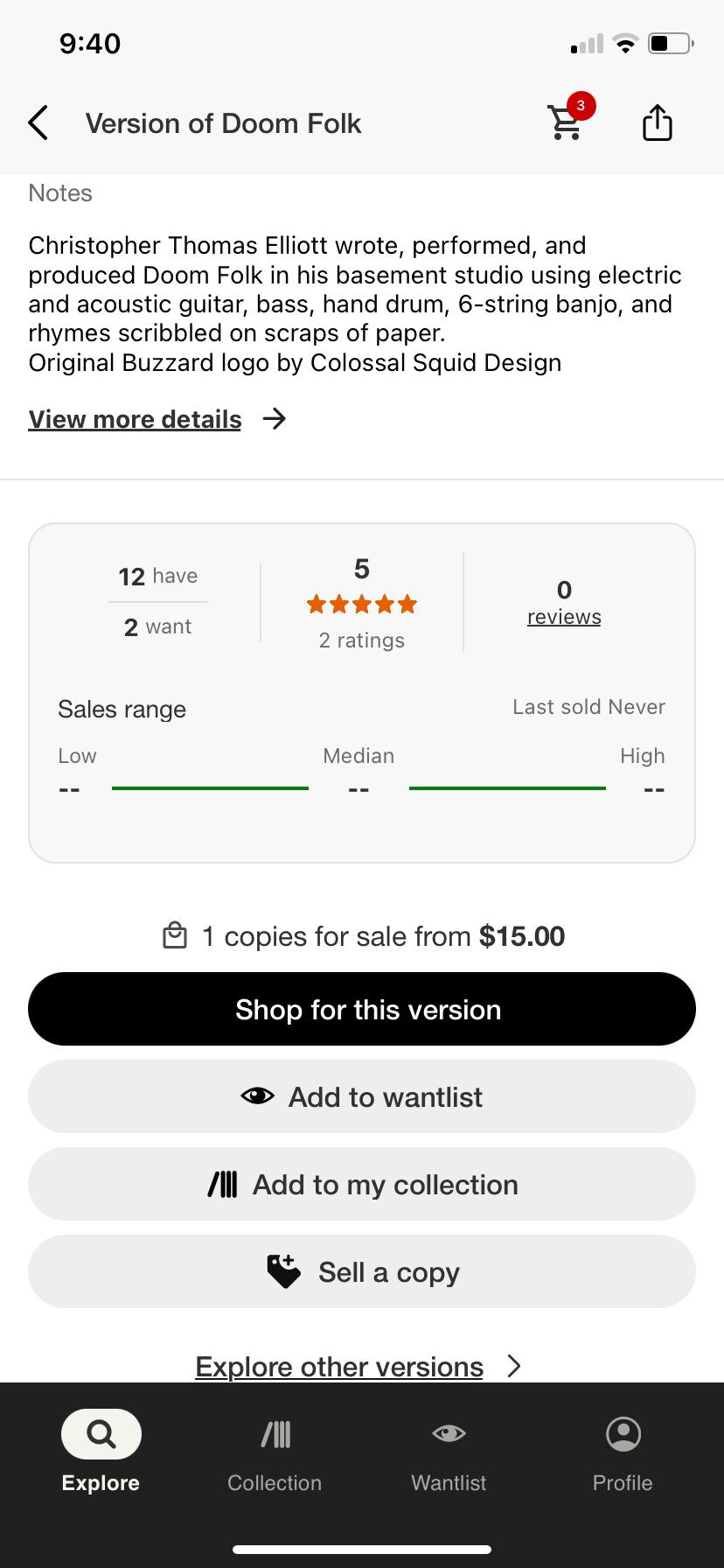Tap the share icon in header
The height and width of the screenshot is (1568, 724).
(658, 122)
